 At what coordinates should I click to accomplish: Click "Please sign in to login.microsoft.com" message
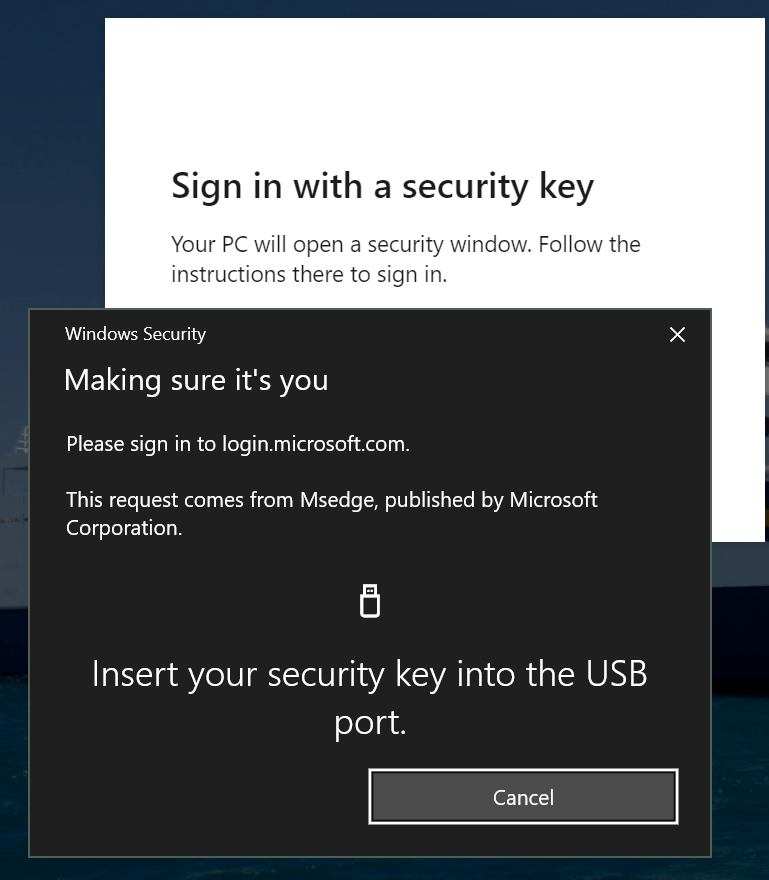[238, 443]
